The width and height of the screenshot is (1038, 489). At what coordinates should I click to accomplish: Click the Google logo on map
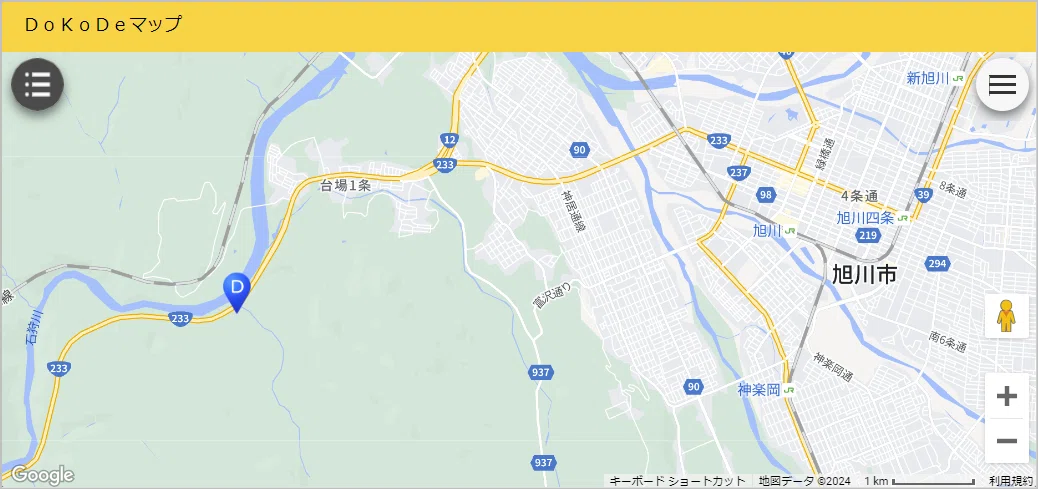[x=42, y=474]
